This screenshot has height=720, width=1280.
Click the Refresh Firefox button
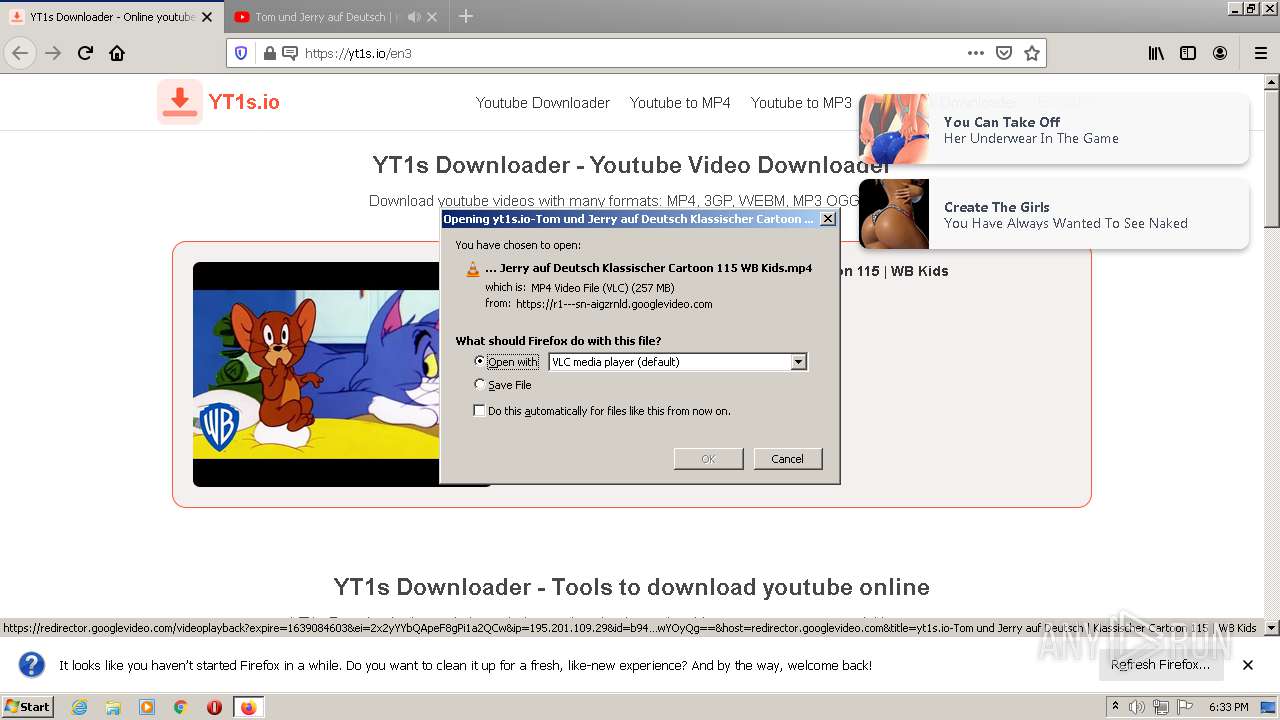pos(1160,665)
